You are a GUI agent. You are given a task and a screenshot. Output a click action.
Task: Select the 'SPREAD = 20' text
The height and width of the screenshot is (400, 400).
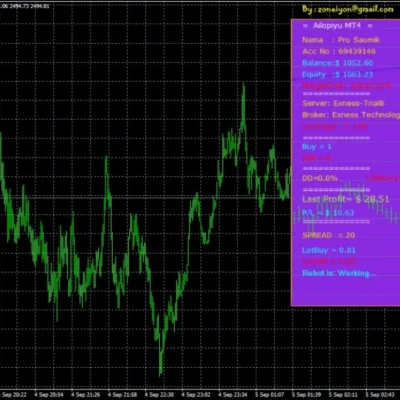tap(328, 235)
